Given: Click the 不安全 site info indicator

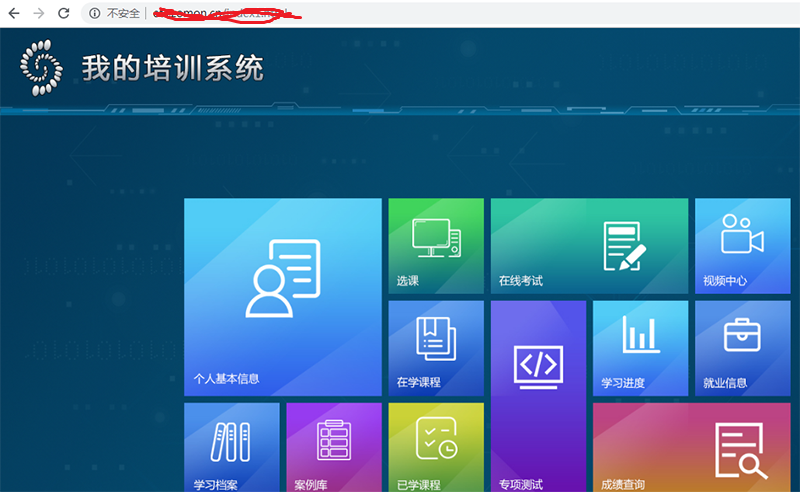Looking at the screenshot, I should point(115,13).
